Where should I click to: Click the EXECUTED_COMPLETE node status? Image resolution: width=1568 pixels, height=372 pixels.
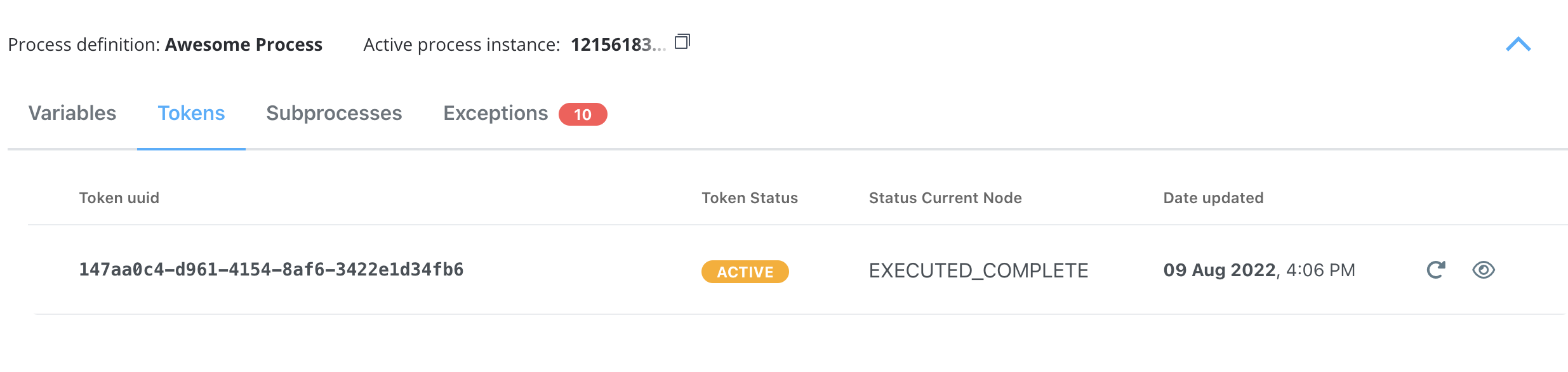pyautogui.click(x=978, y=271)
